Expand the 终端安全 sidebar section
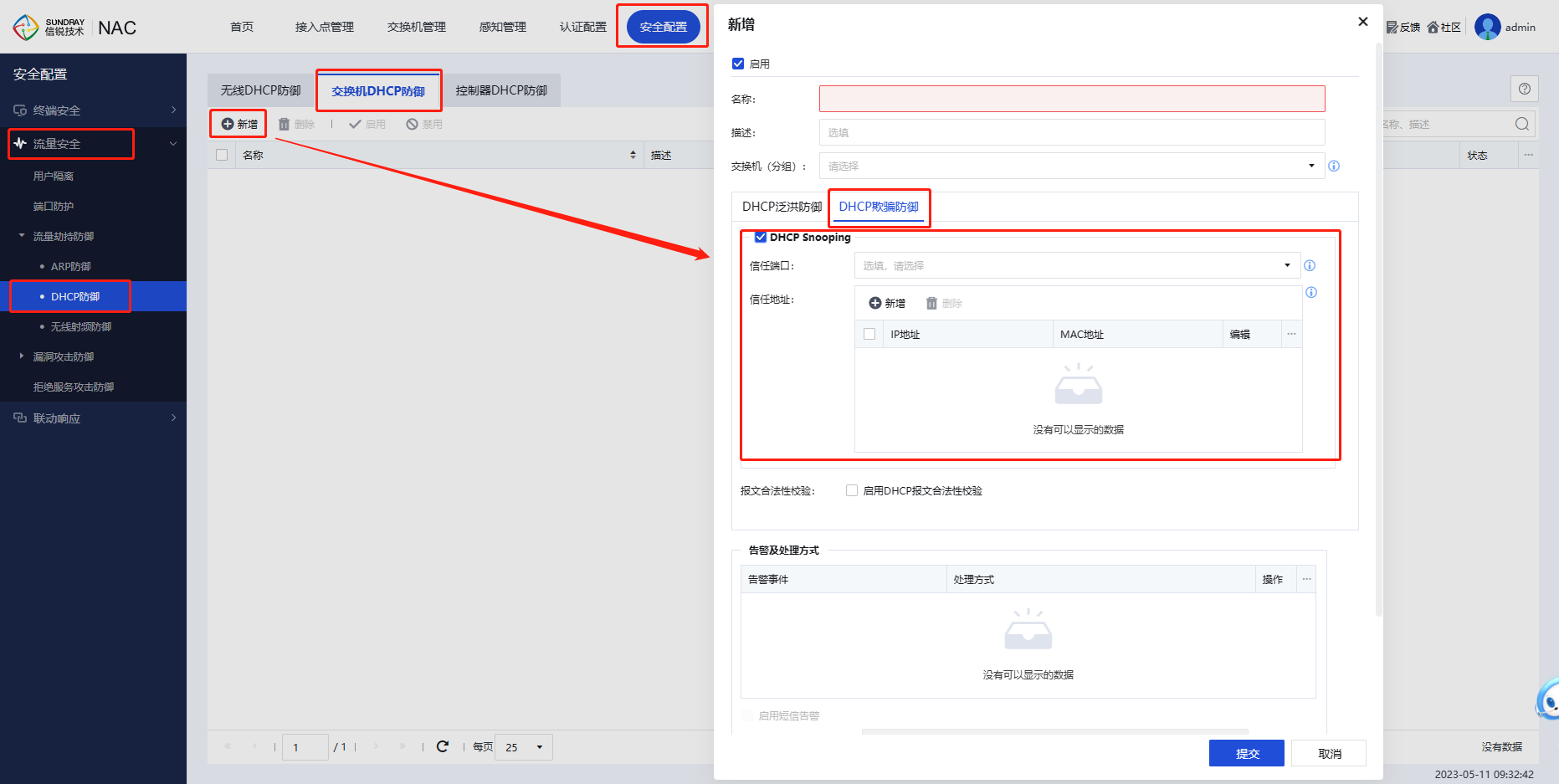1559x784 pixels. pos(173,110)
